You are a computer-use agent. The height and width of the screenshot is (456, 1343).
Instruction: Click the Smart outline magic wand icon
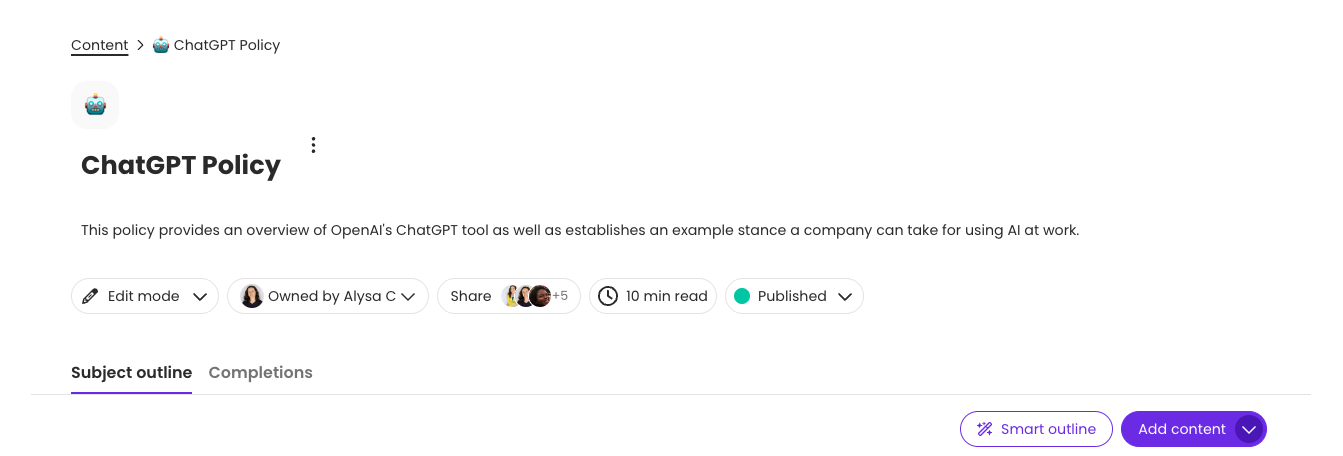[984, 429]
